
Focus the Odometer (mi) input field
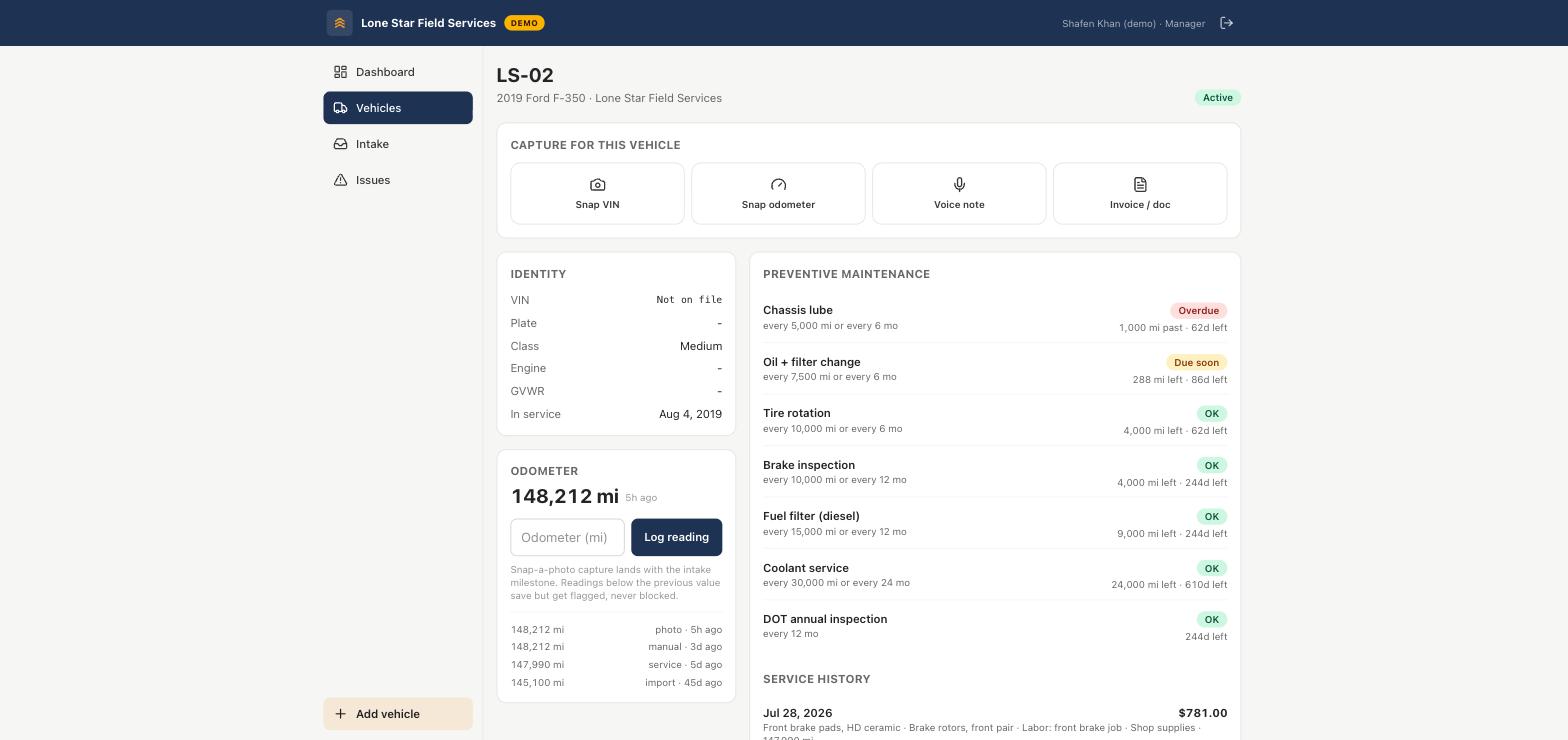567,537
